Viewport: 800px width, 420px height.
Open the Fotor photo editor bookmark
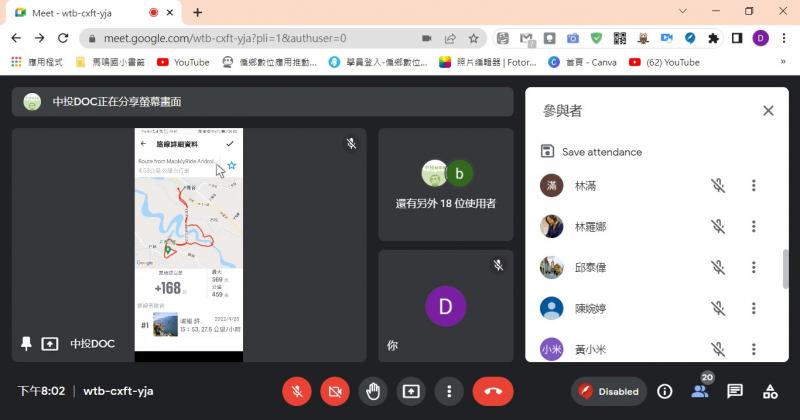click(x=488, y=62)
